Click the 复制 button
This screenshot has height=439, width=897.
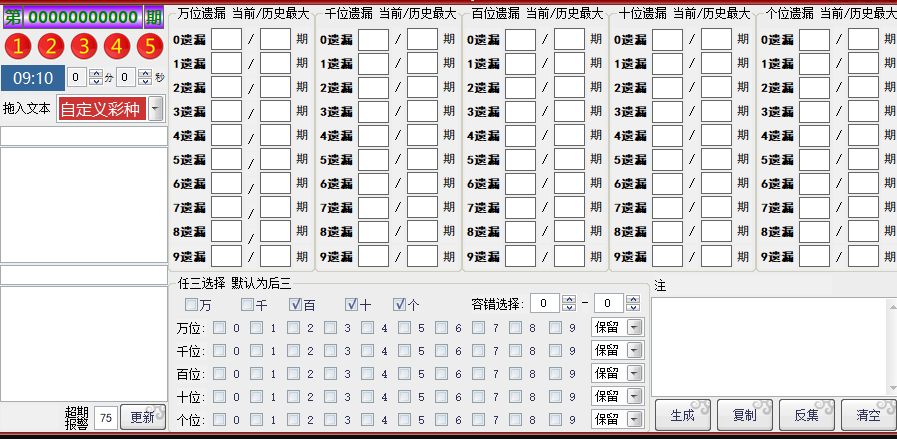tap(744, 415)
